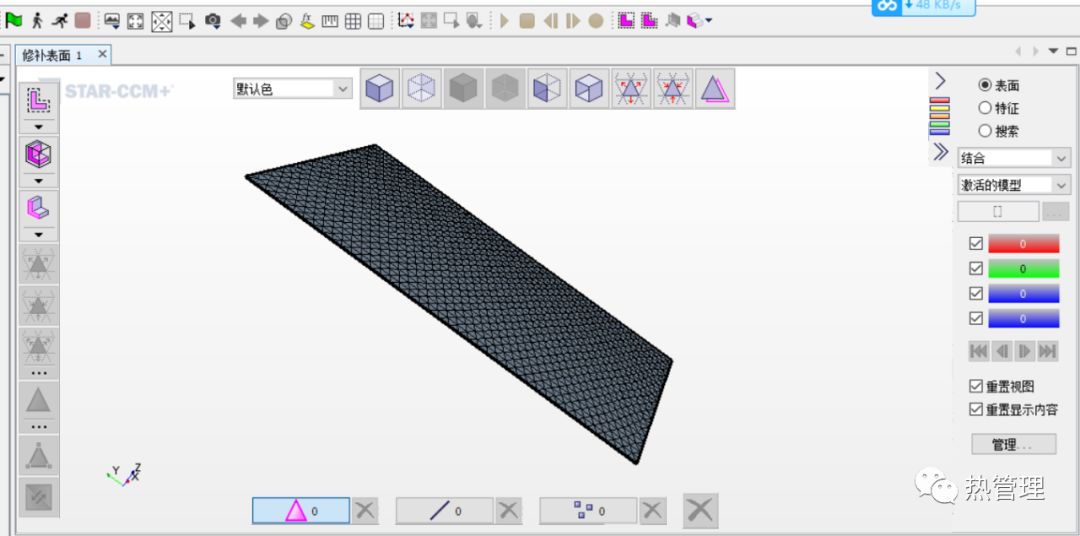Click skip-to-last button in right panel

pyautogui.click(x=1048, y=351)
